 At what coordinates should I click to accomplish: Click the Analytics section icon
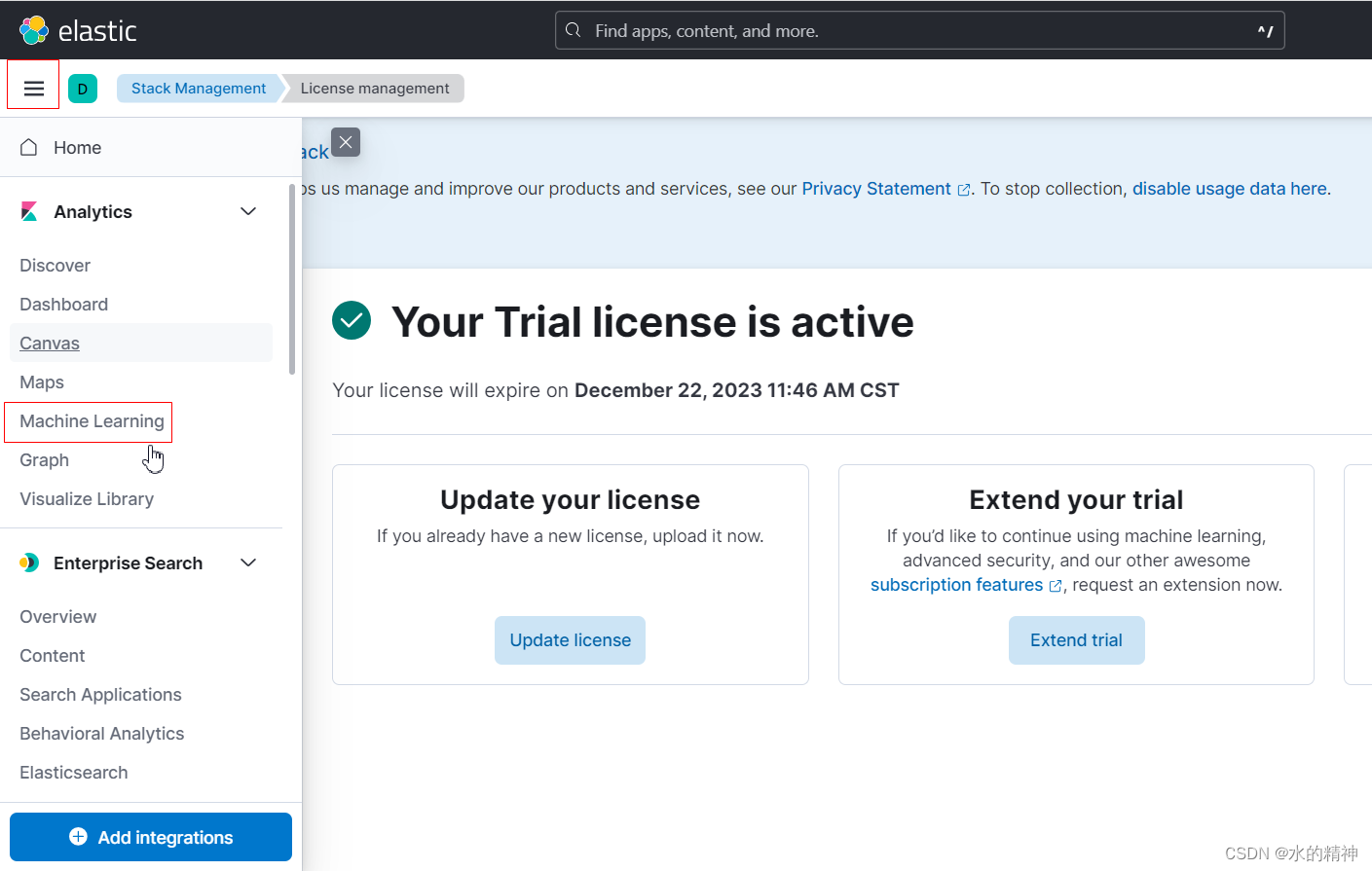pyautogui.click(x=28, y=211)
